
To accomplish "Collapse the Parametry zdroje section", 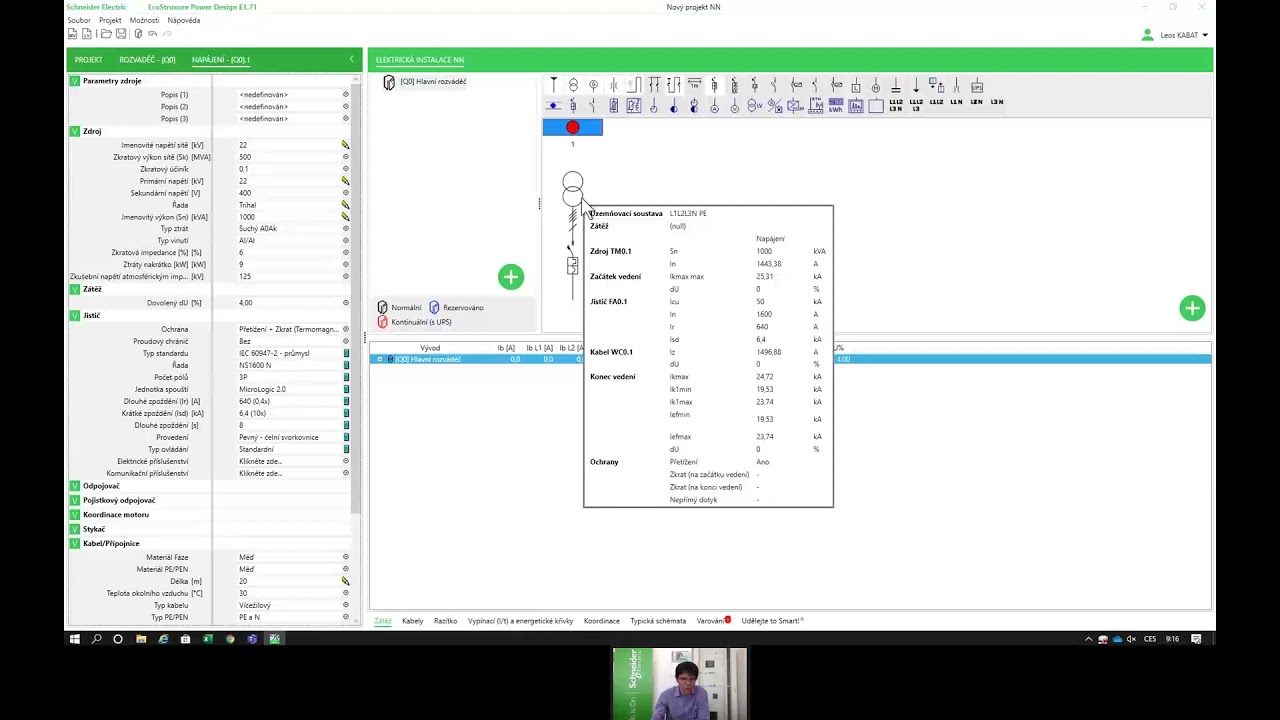I will click(x=74, y=81).
